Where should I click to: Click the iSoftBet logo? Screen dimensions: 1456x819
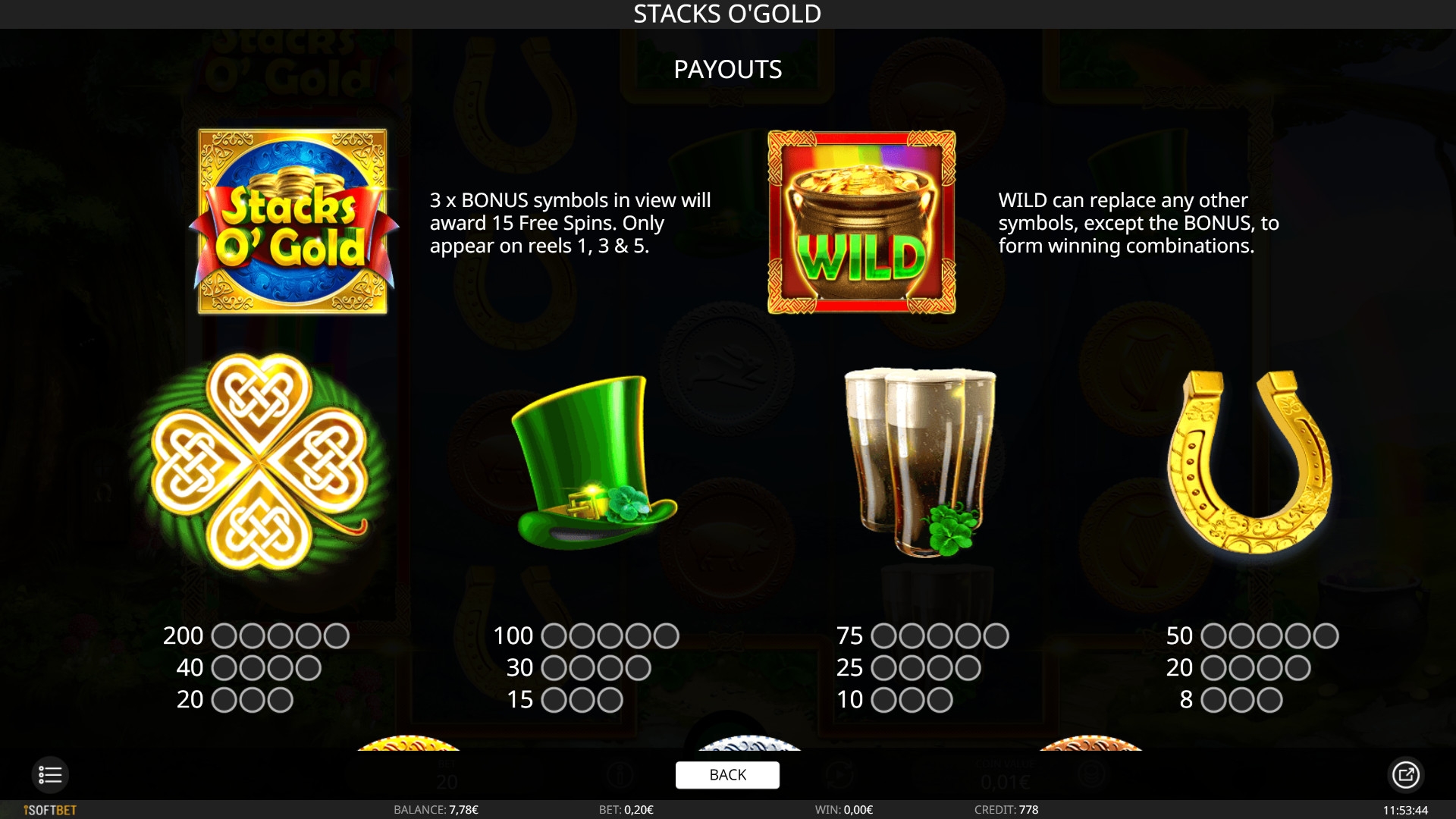pos(50,810)
